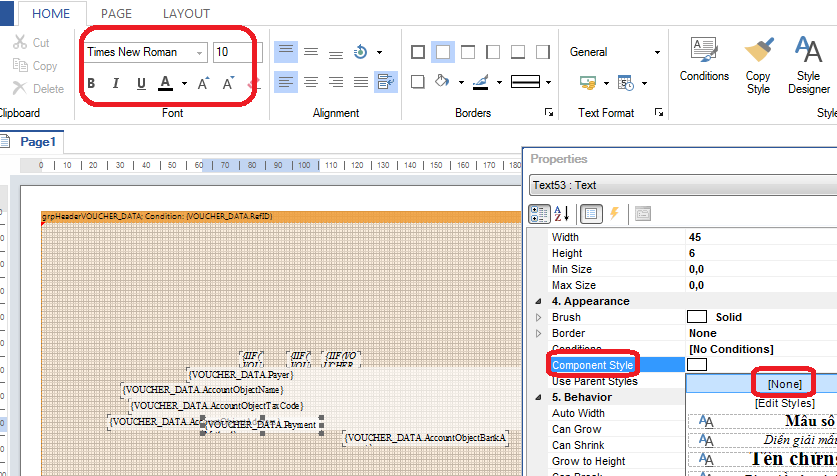
Task: Align text to middle vertically
Action: [x=311, y=52]
